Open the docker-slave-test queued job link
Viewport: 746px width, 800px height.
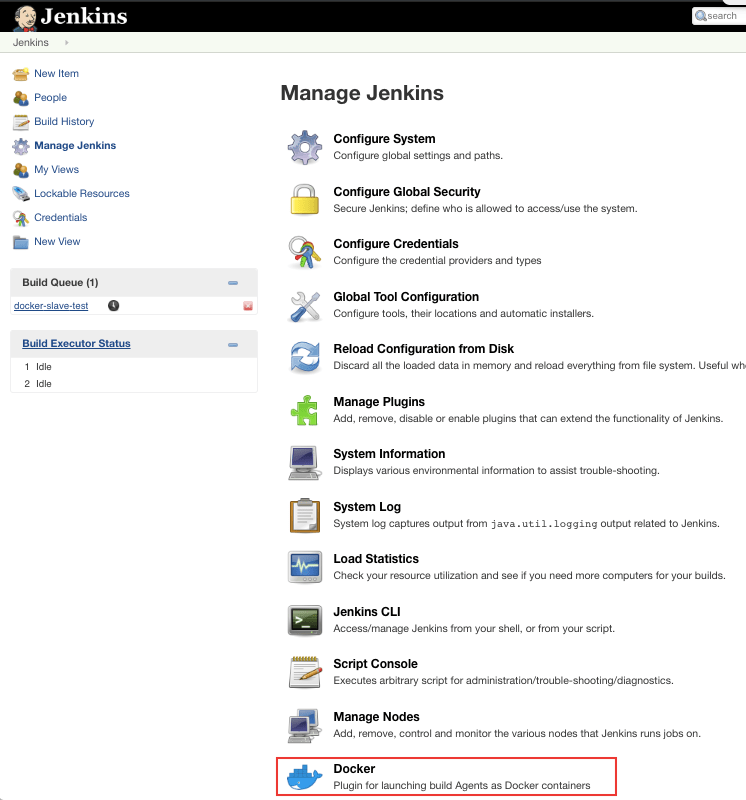pyautogui.click(x=51, y=306)
